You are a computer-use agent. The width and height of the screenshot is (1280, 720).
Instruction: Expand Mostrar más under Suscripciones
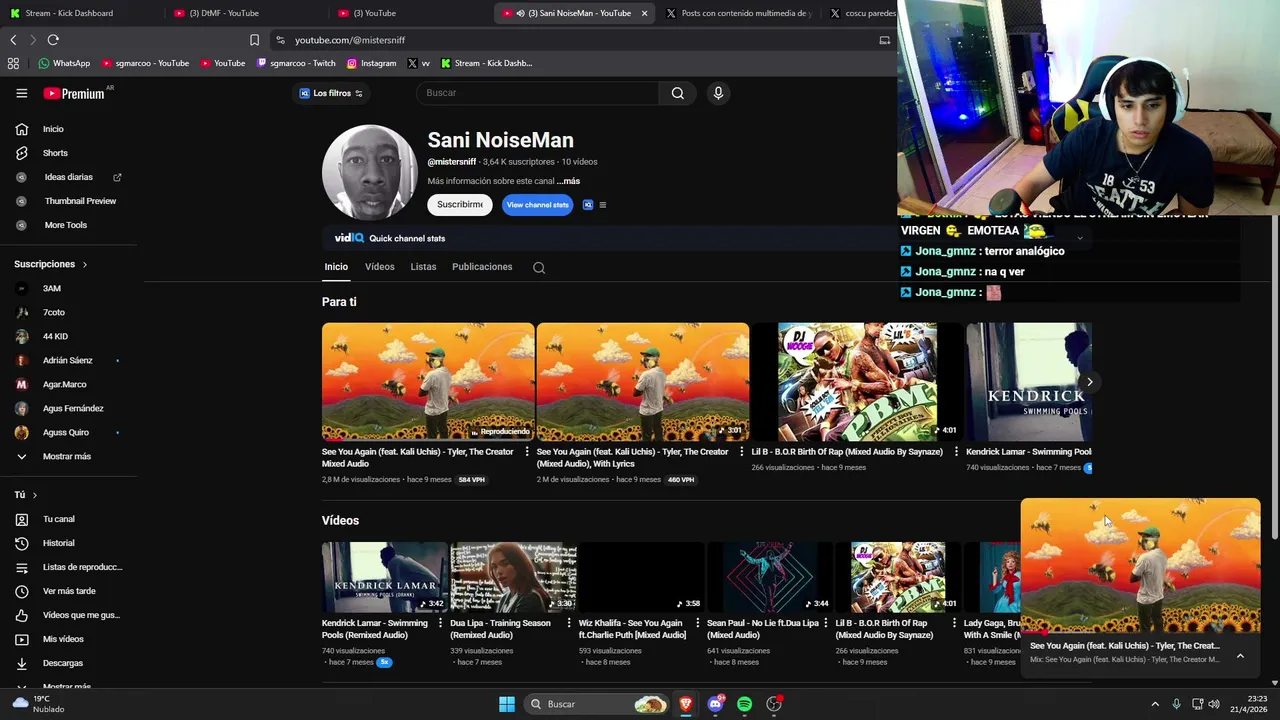[x=66, y=456]
